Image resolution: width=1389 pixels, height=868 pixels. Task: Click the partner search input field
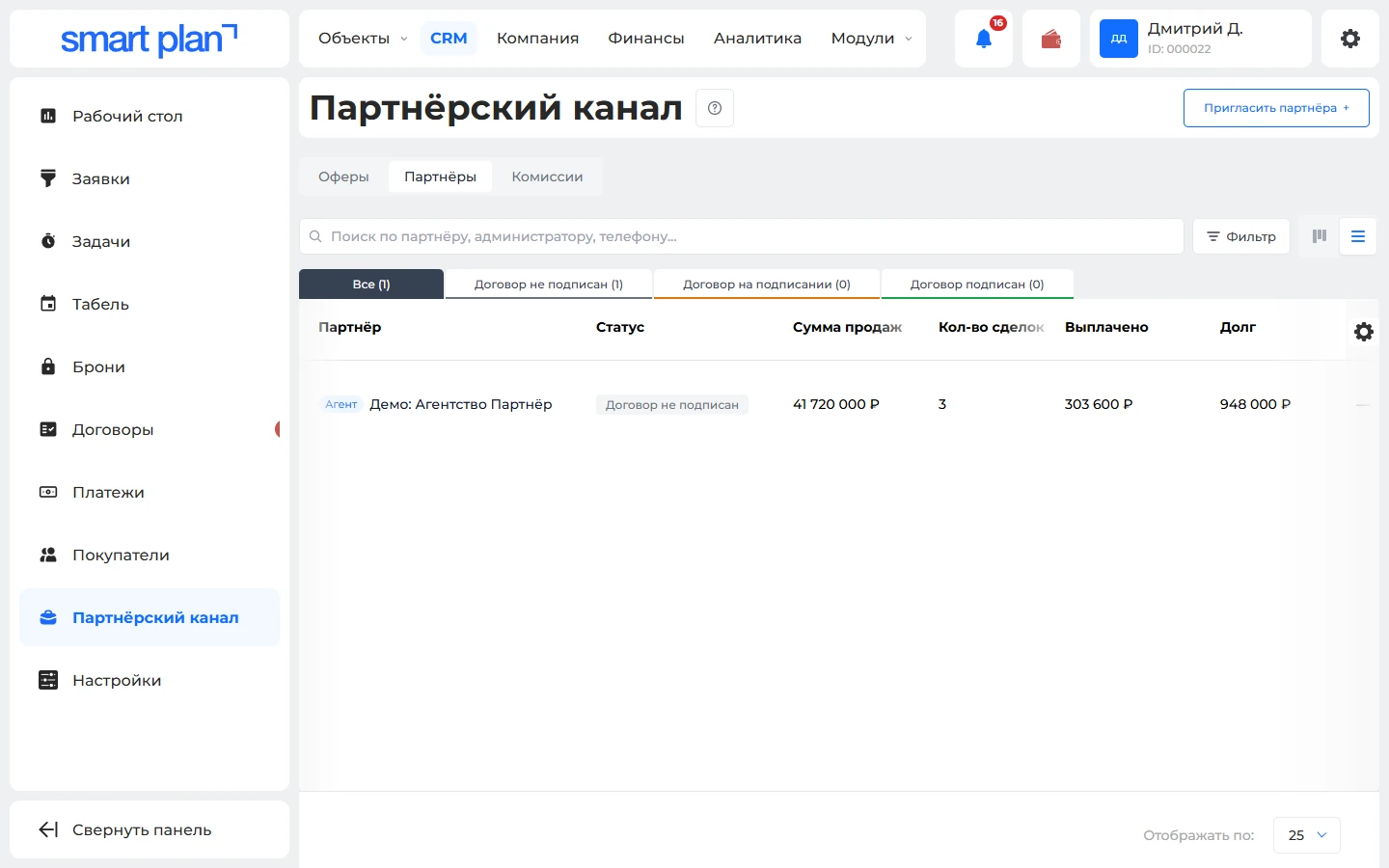point(742,236)
